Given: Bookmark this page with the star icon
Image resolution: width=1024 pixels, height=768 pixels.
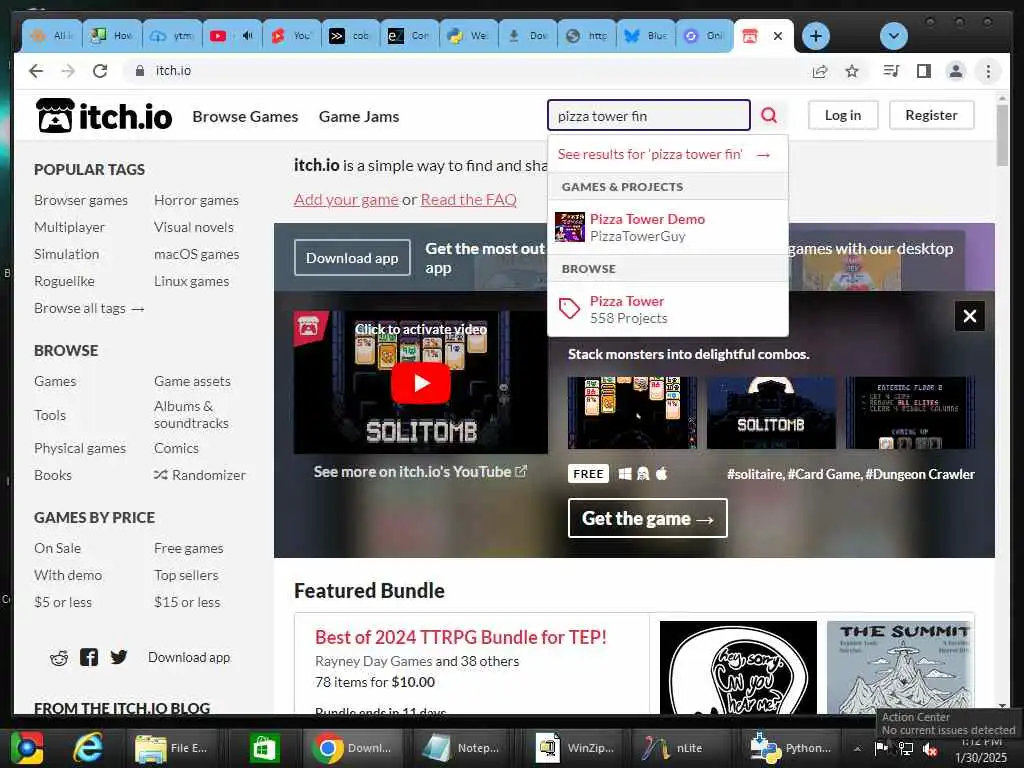Looking at the screenshot, I should [852, 71].
